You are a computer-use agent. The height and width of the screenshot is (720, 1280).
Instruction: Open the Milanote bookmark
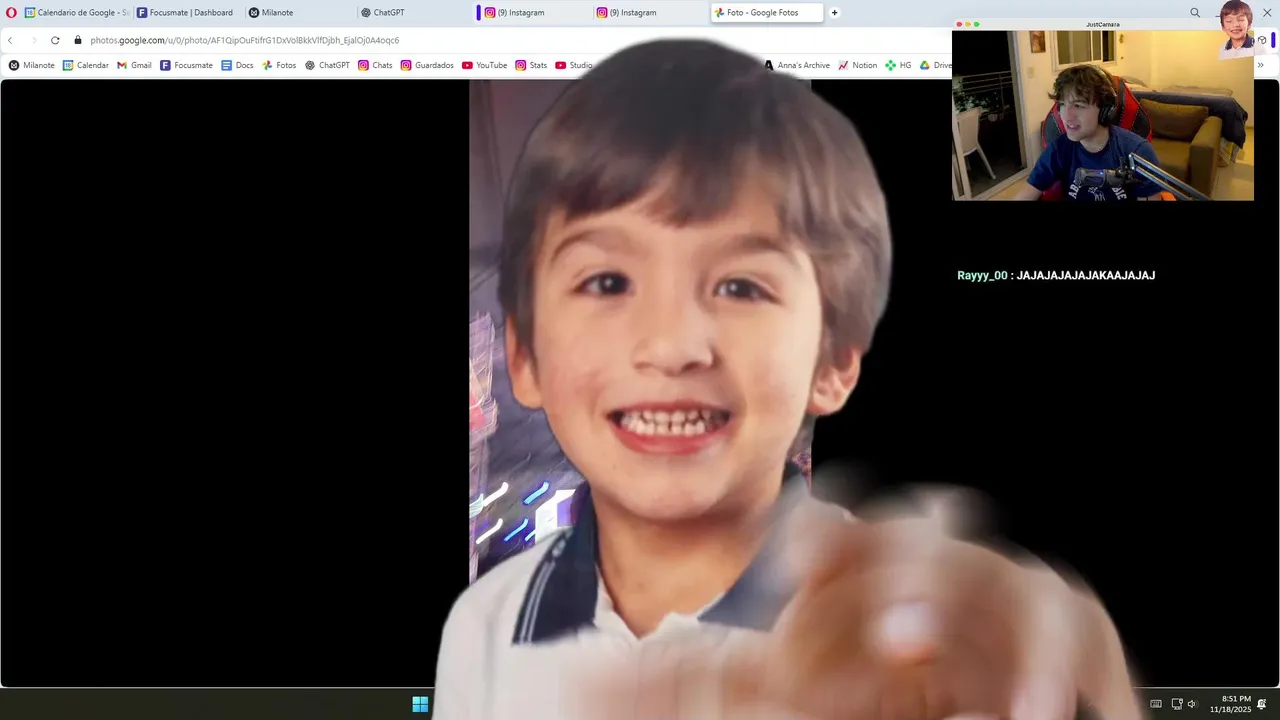tap(32, 65)
